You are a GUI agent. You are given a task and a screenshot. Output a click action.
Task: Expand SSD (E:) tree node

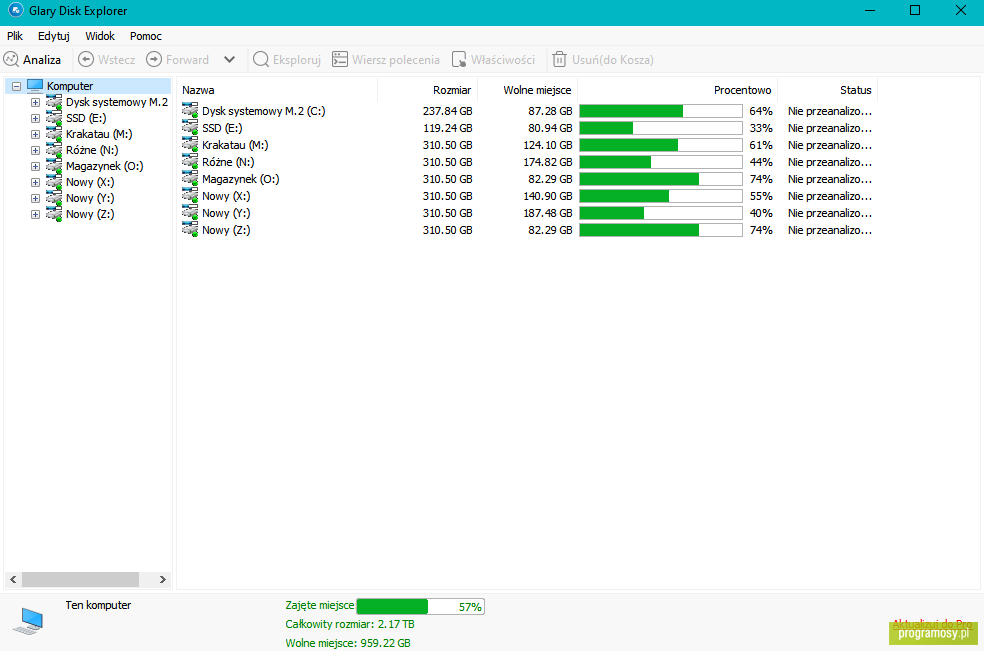tap(36, 118)
